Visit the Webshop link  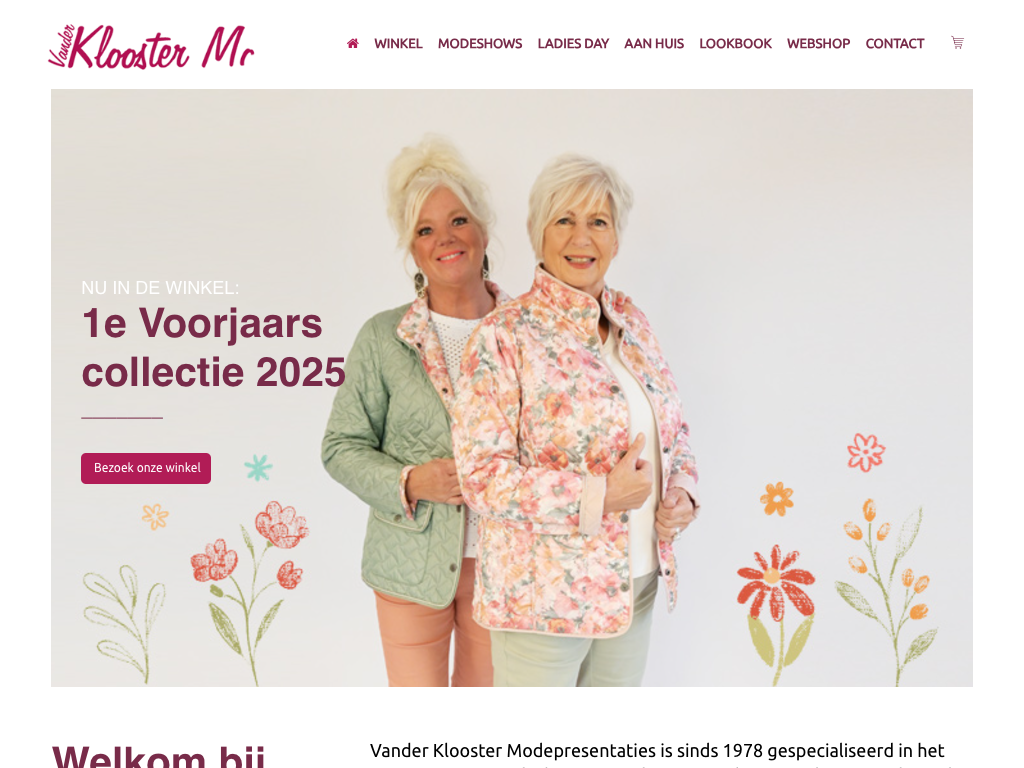point(818,43)
